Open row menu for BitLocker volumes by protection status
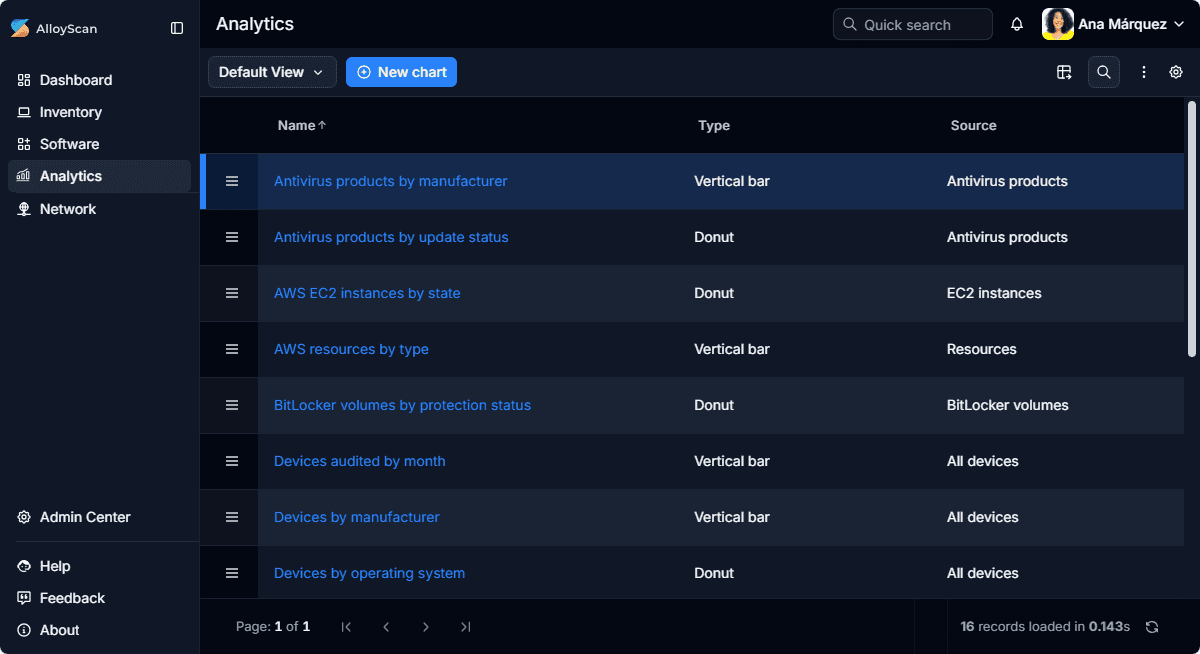The image size is (1200, 654). [x=232, y=405]
